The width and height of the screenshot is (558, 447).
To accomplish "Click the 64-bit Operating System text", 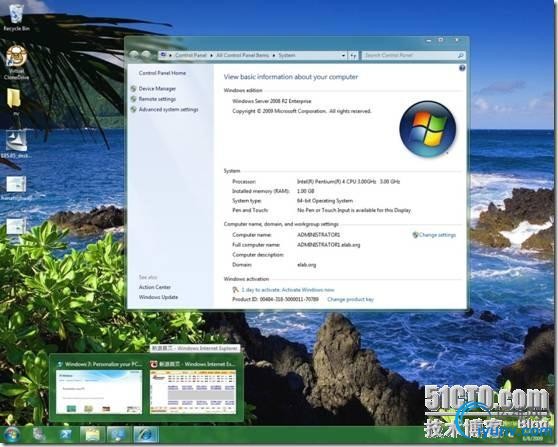I will [325, 201].
